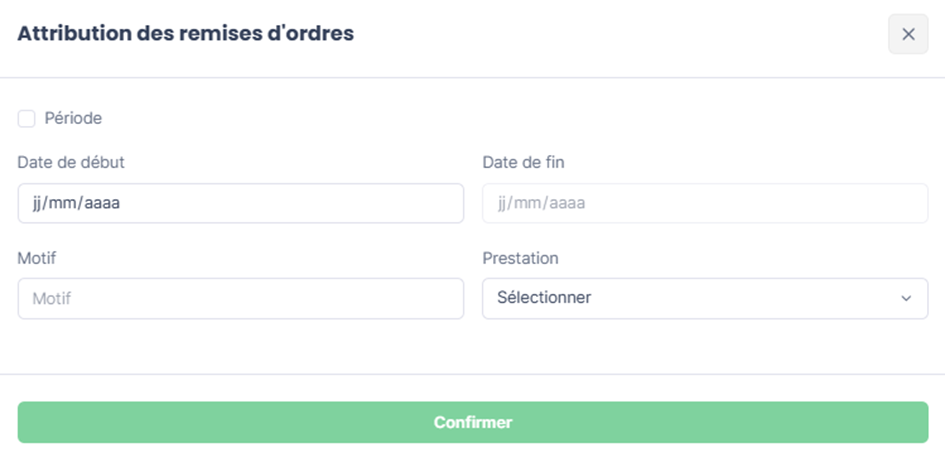Click into the Motif text field

240,298
